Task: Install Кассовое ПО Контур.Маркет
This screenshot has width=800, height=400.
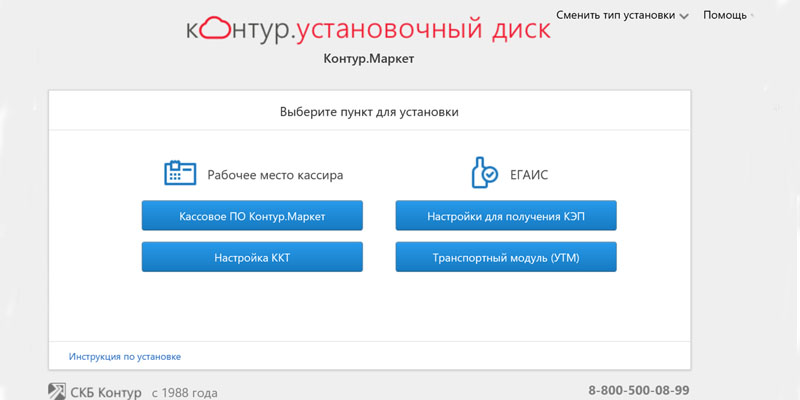Action: point(252,216)
